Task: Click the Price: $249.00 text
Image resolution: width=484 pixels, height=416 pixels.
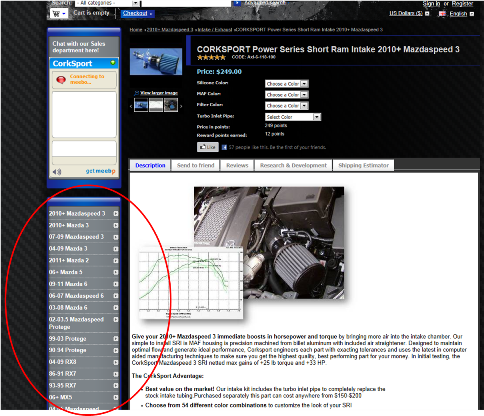Action: 219,72
